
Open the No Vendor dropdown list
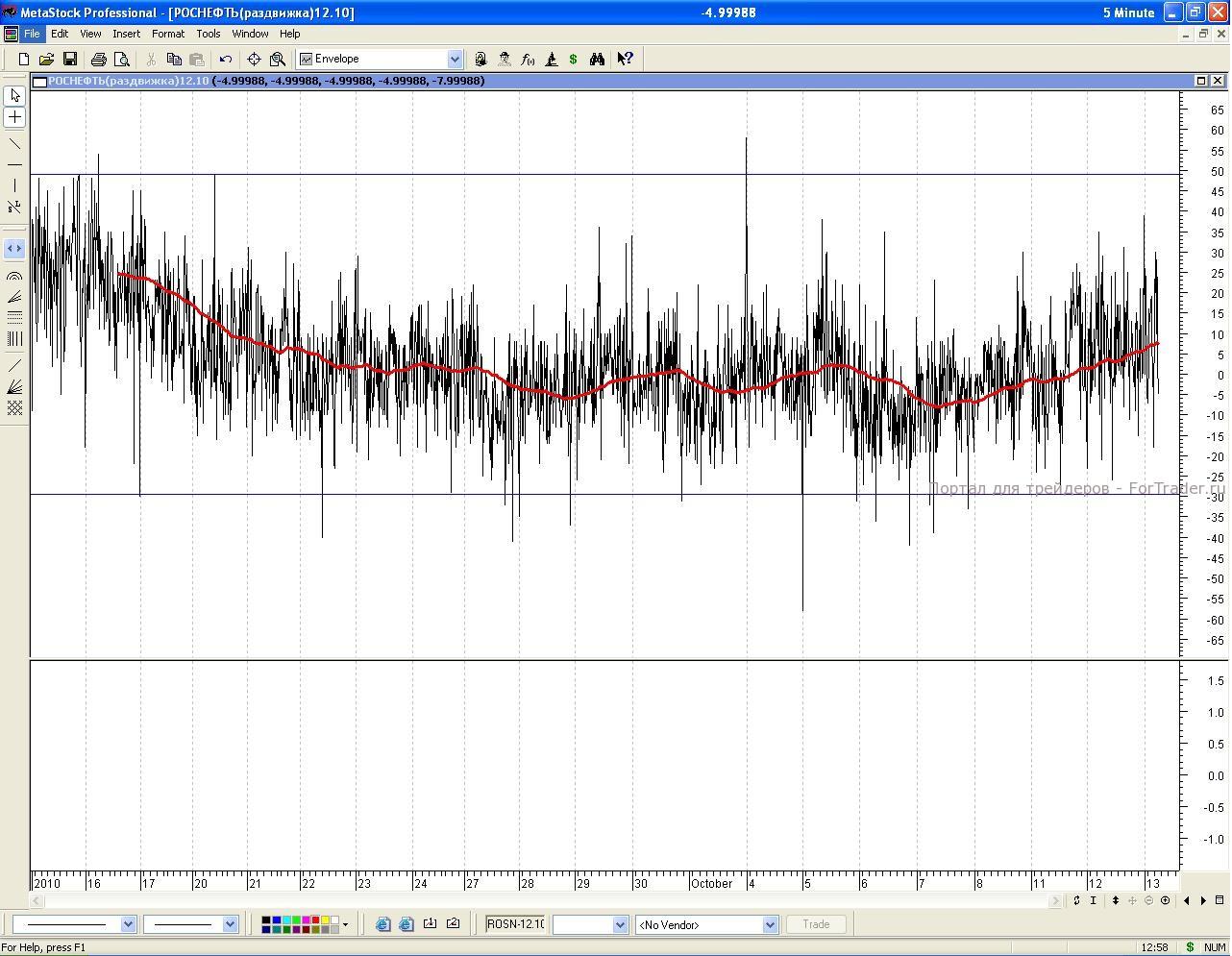pos(769,924)
